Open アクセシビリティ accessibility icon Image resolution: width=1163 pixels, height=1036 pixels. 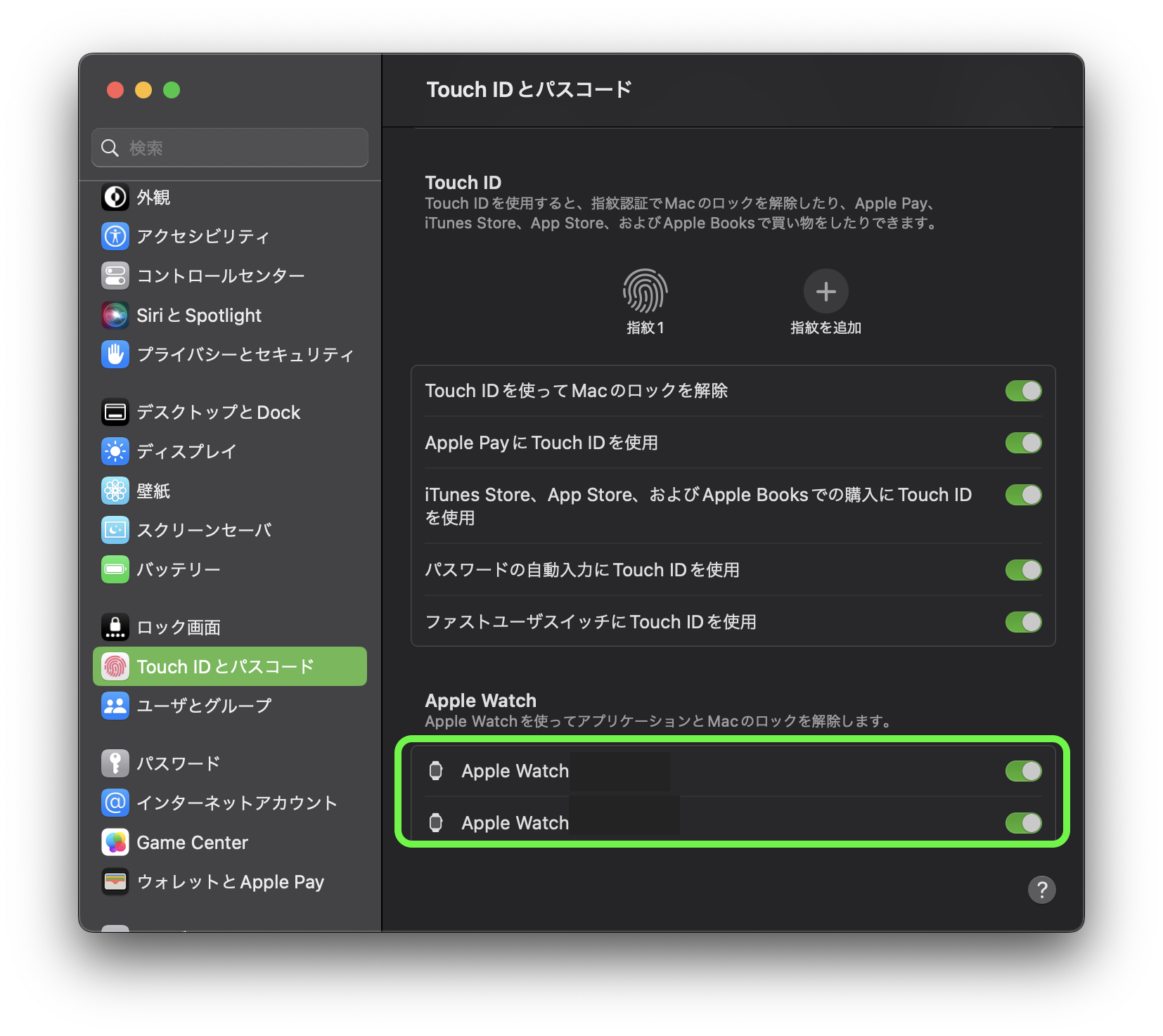click(x=115, y=236)
